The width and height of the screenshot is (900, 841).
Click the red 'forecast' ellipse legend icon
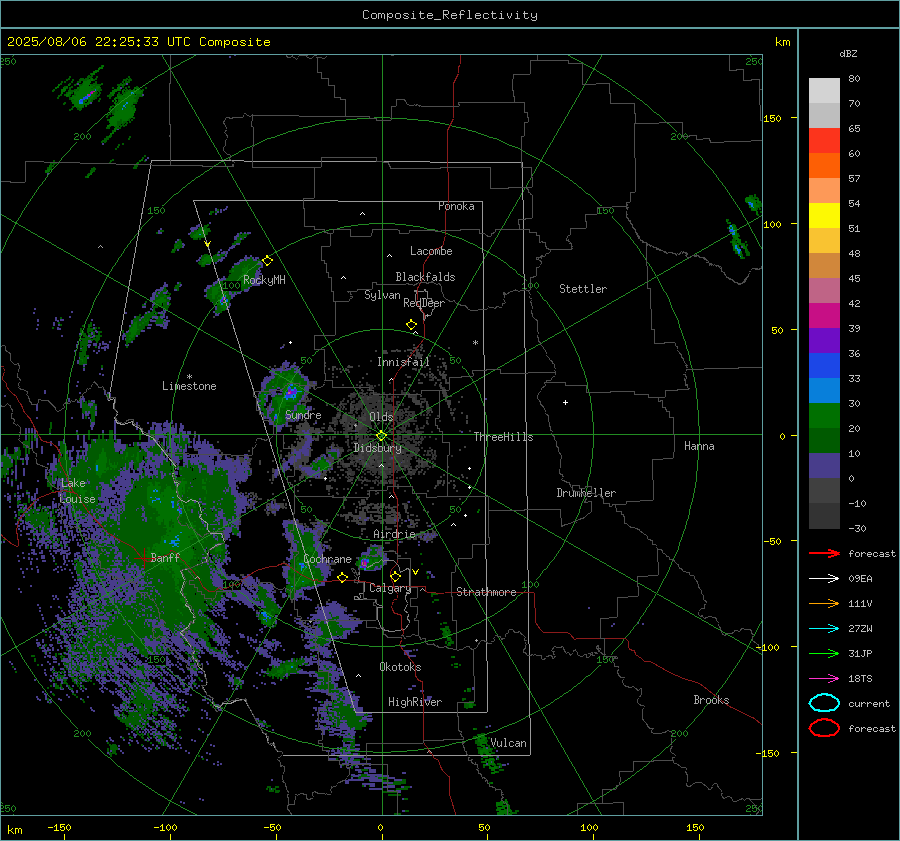(824, 728)
